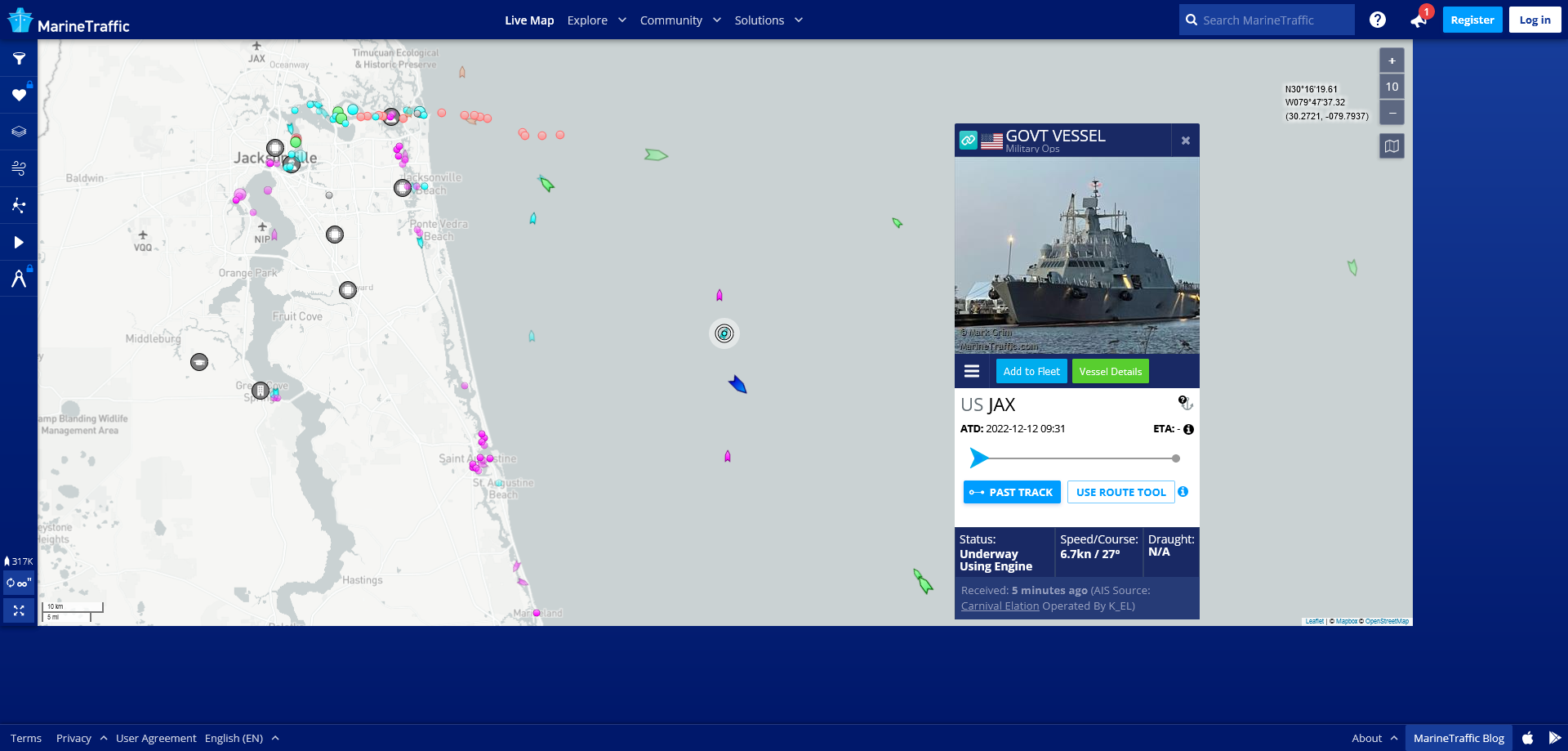Viewport: 1568px width, 751px height.
Task: Click the zoom level 10 indicator
Action: tap(1392, 87)
